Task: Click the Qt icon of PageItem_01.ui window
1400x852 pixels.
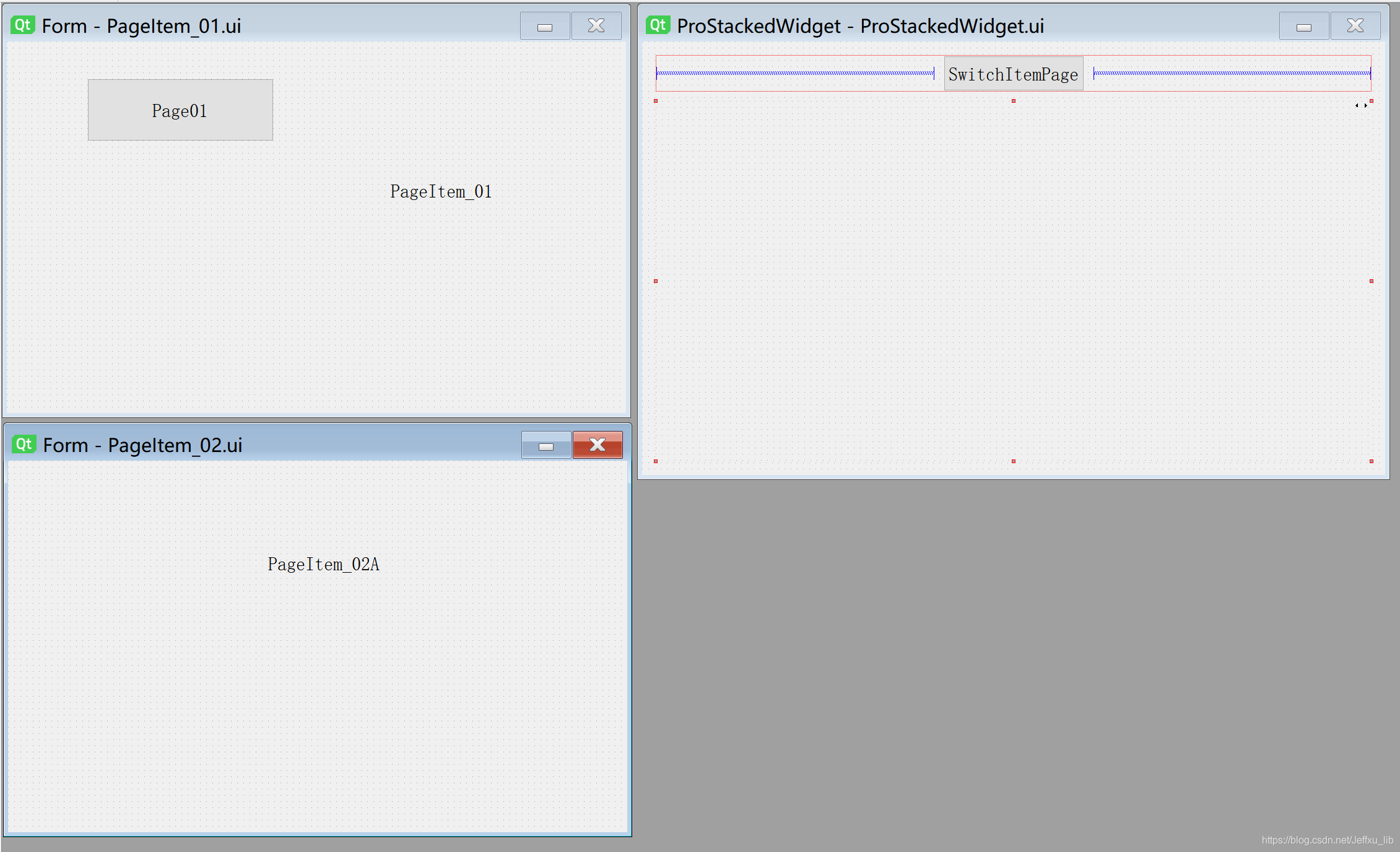Action: click(23, 25)
